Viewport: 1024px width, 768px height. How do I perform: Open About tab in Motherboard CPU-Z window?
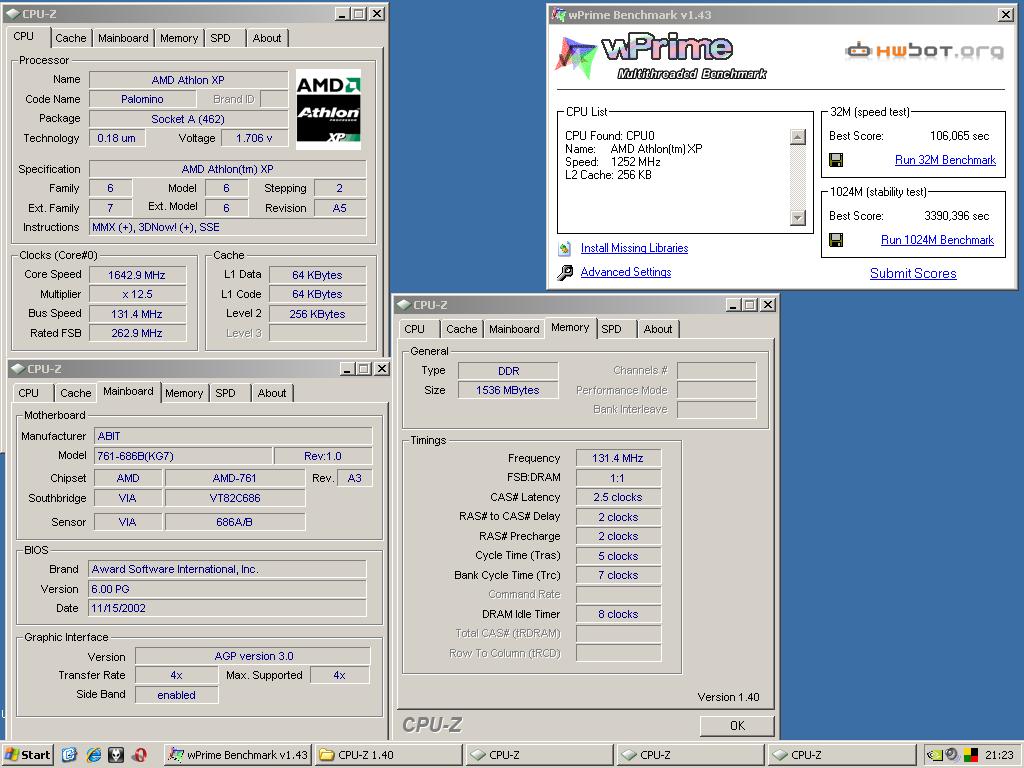pos(272,393)
